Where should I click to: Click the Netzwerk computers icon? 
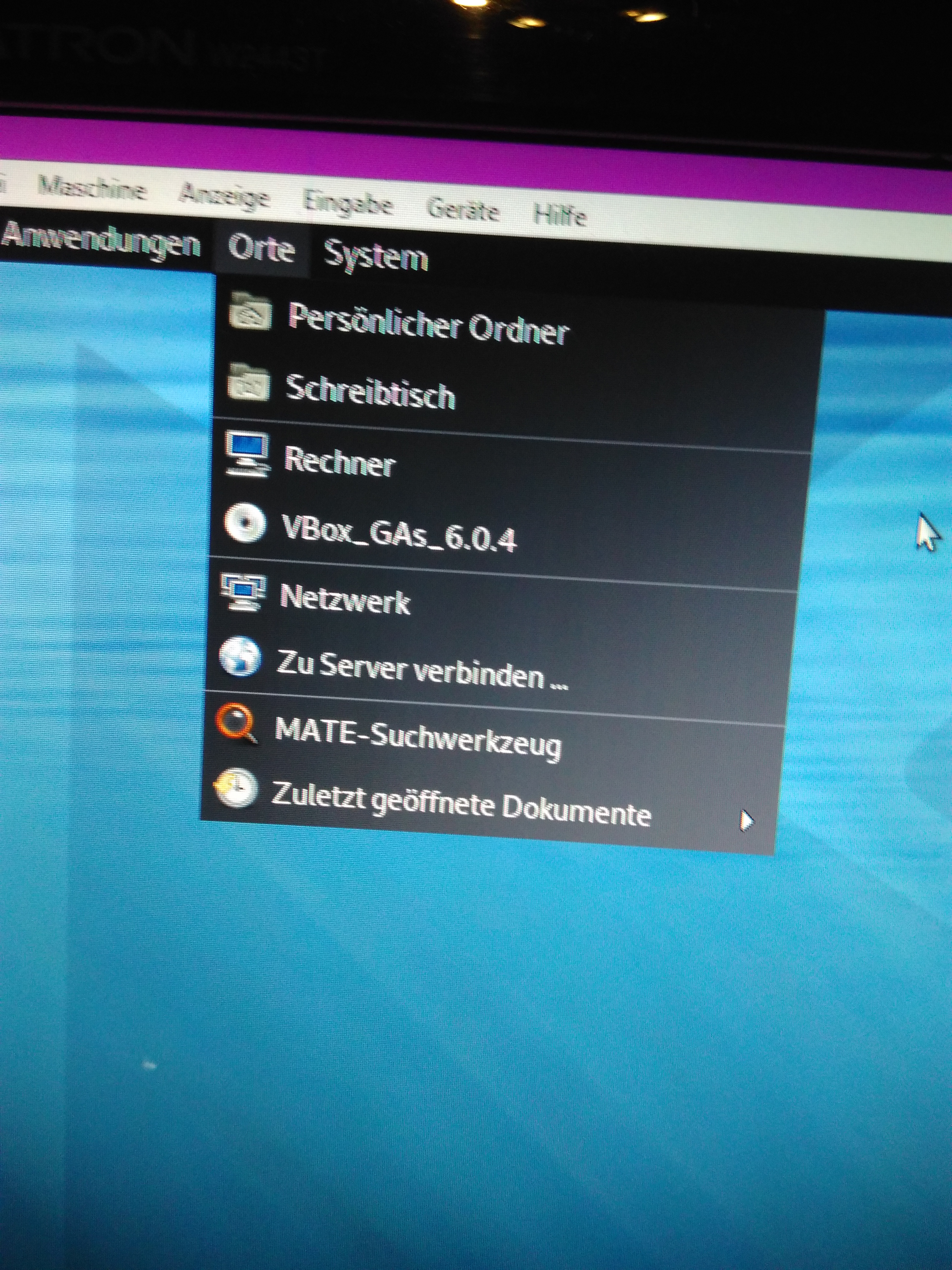click(x=243, y=593)
